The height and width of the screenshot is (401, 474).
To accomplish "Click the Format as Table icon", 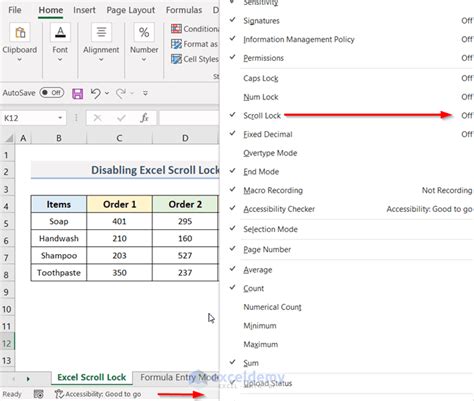I will click(176, 44).
